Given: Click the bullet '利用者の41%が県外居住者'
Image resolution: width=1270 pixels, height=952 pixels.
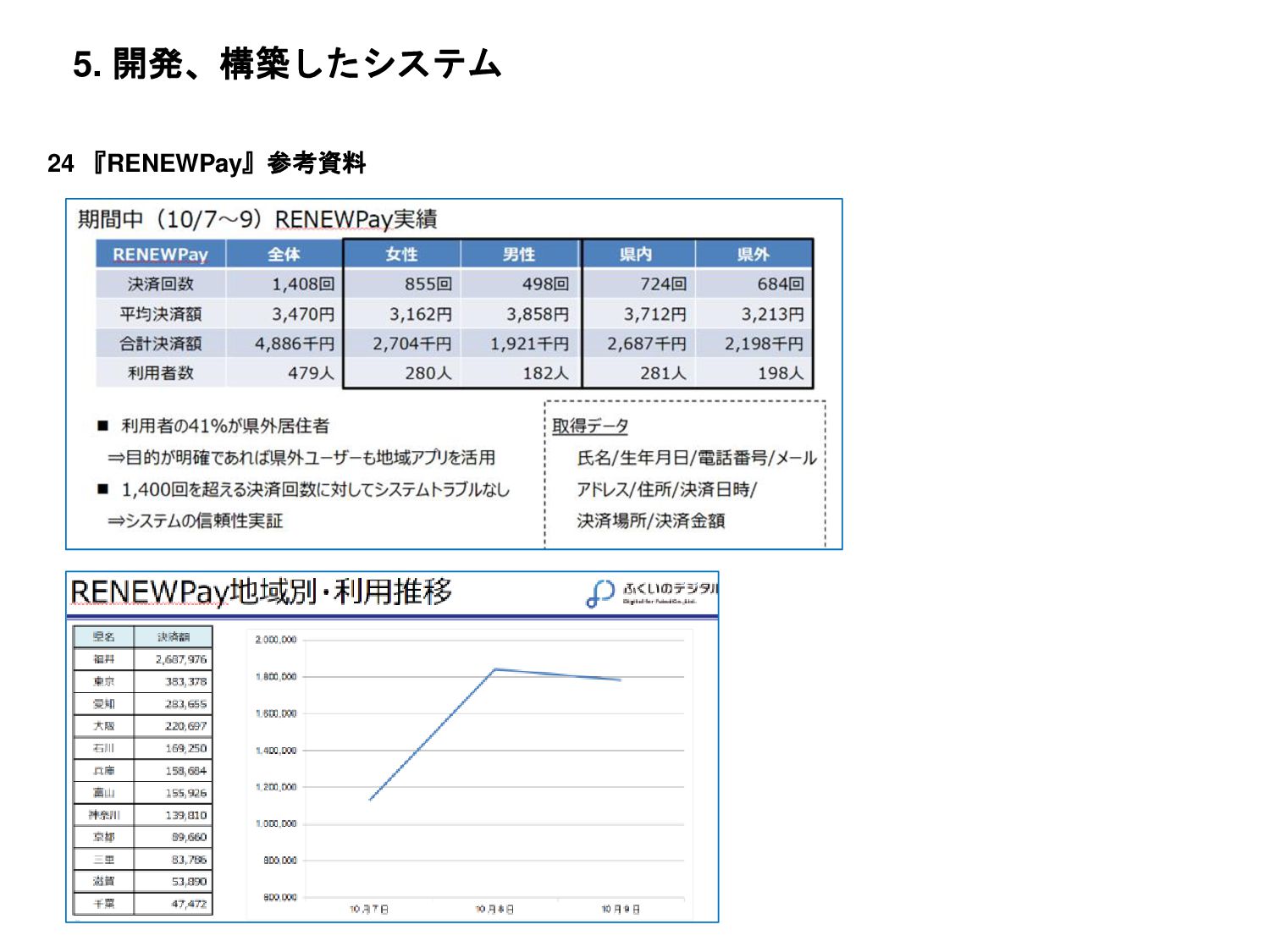Looking at the screenshot, I should (225, 426).
